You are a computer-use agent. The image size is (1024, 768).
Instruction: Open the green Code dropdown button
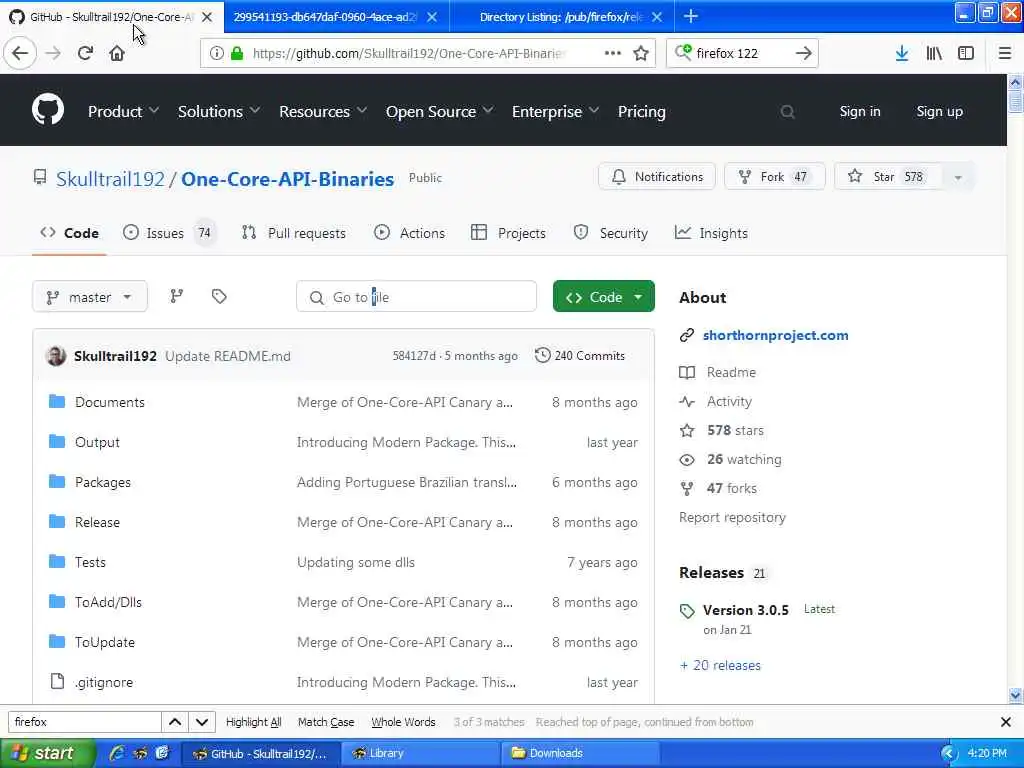click(603, 297)
